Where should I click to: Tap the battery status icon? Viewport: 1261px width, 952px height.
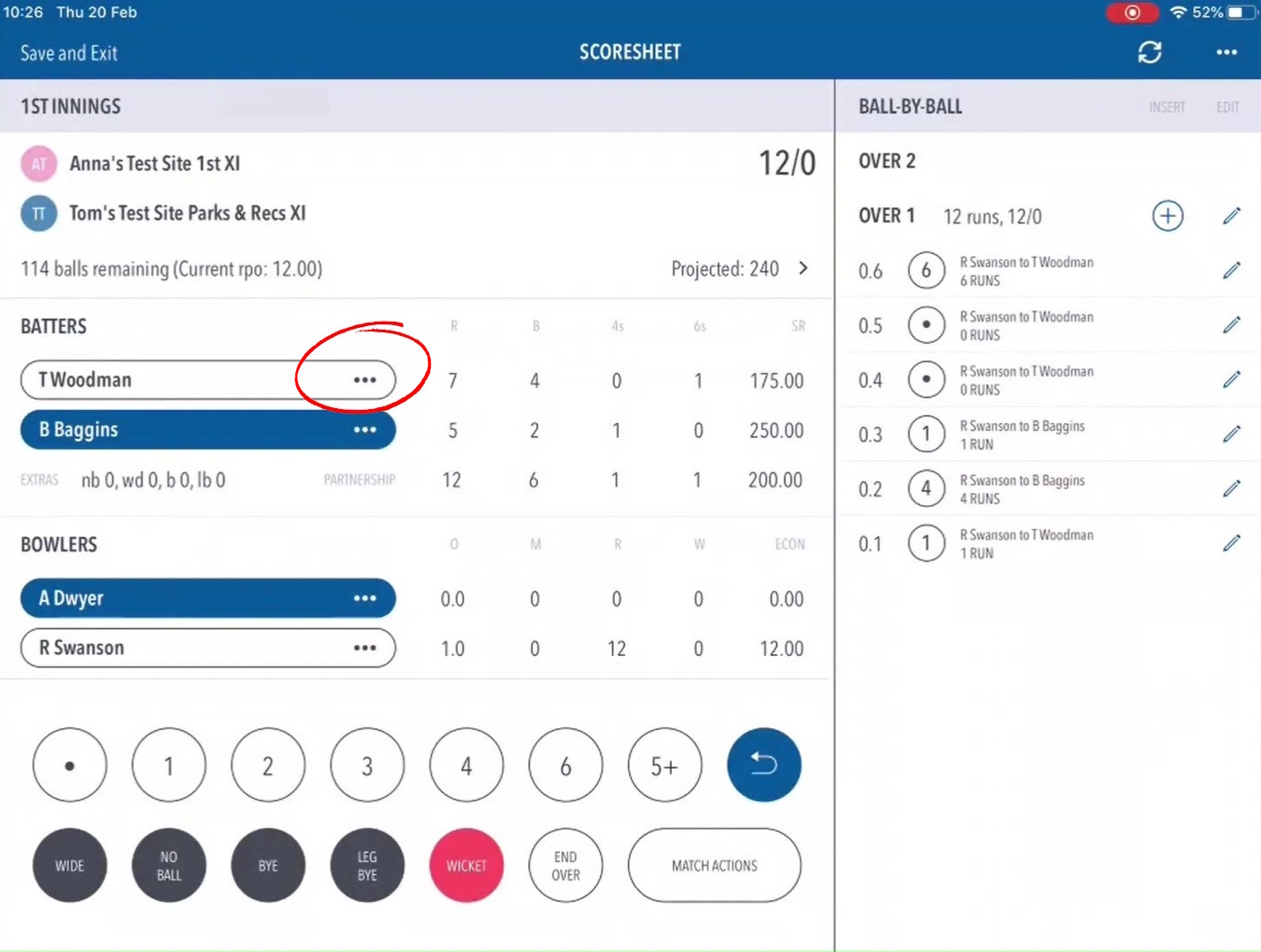pyautogui.click(x=1240, y=12)
